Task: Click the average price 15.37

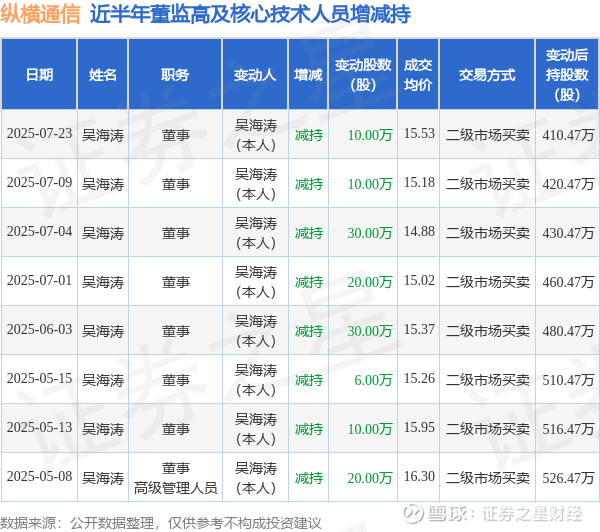Action: (419, 330)
